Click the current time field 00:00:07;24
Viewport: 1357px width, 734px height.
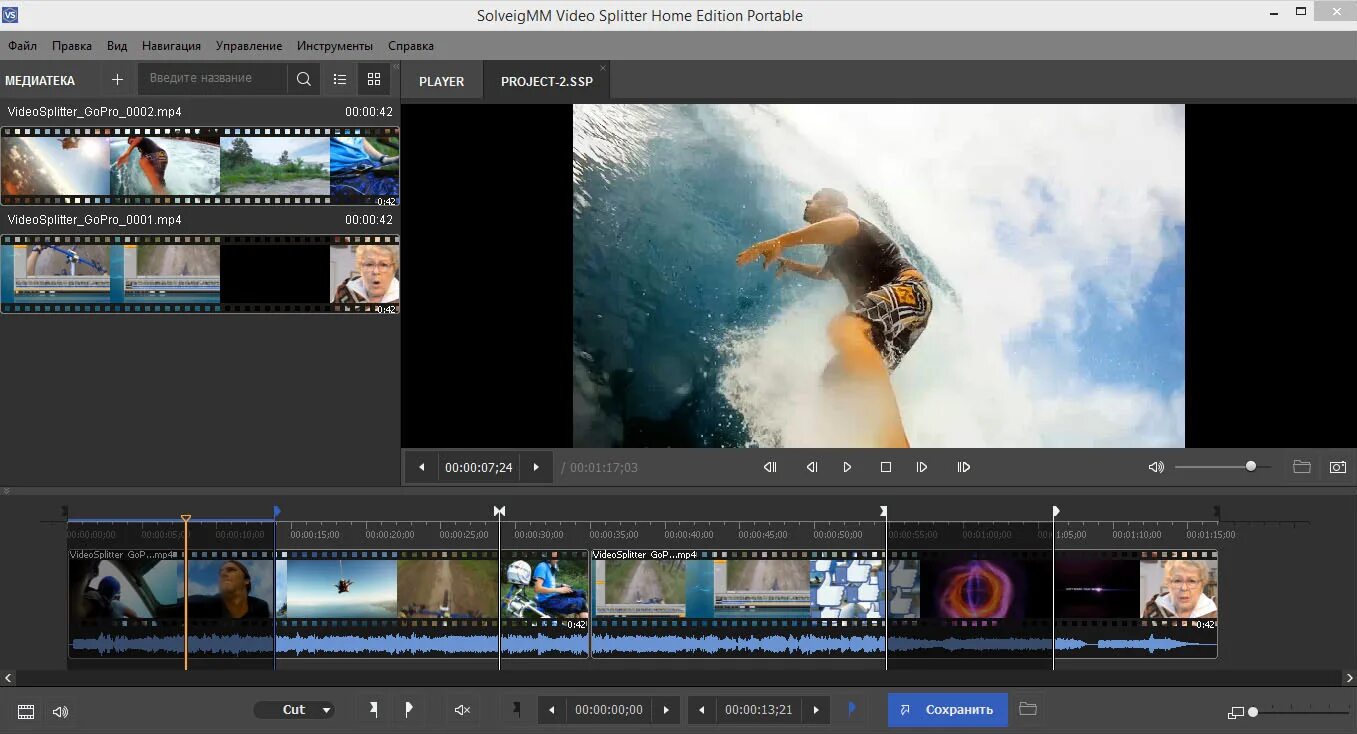pyautogui.click(x=479, y=467)
